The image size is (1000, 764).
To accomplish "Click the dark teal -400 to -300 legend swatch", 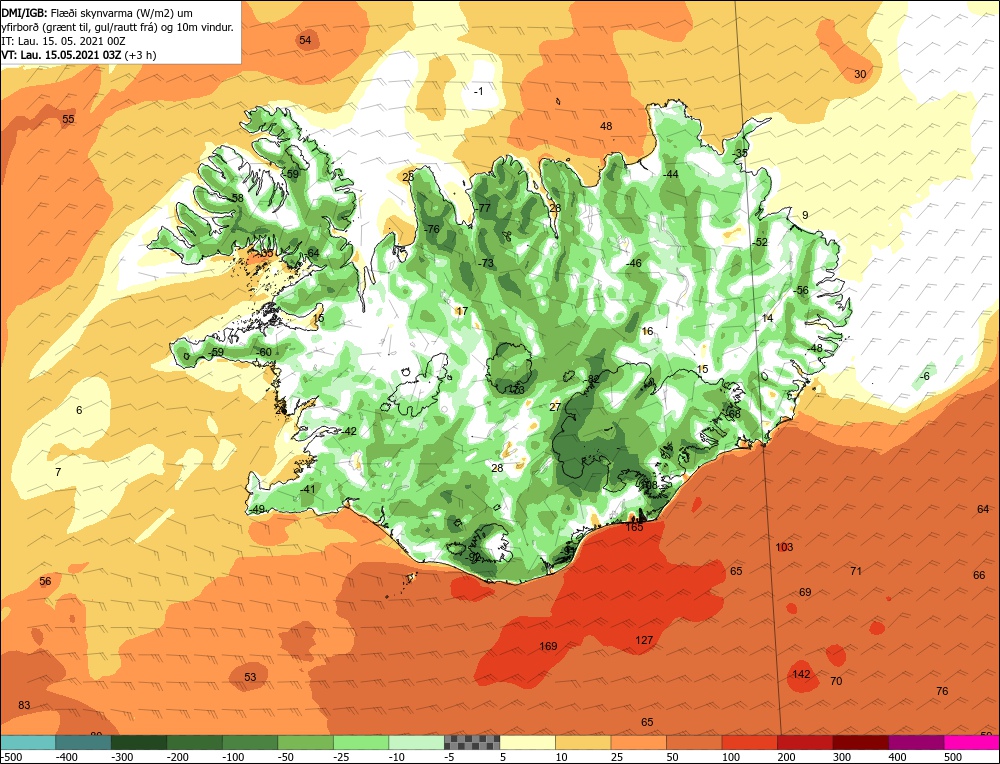I will (x=84, y=742).
